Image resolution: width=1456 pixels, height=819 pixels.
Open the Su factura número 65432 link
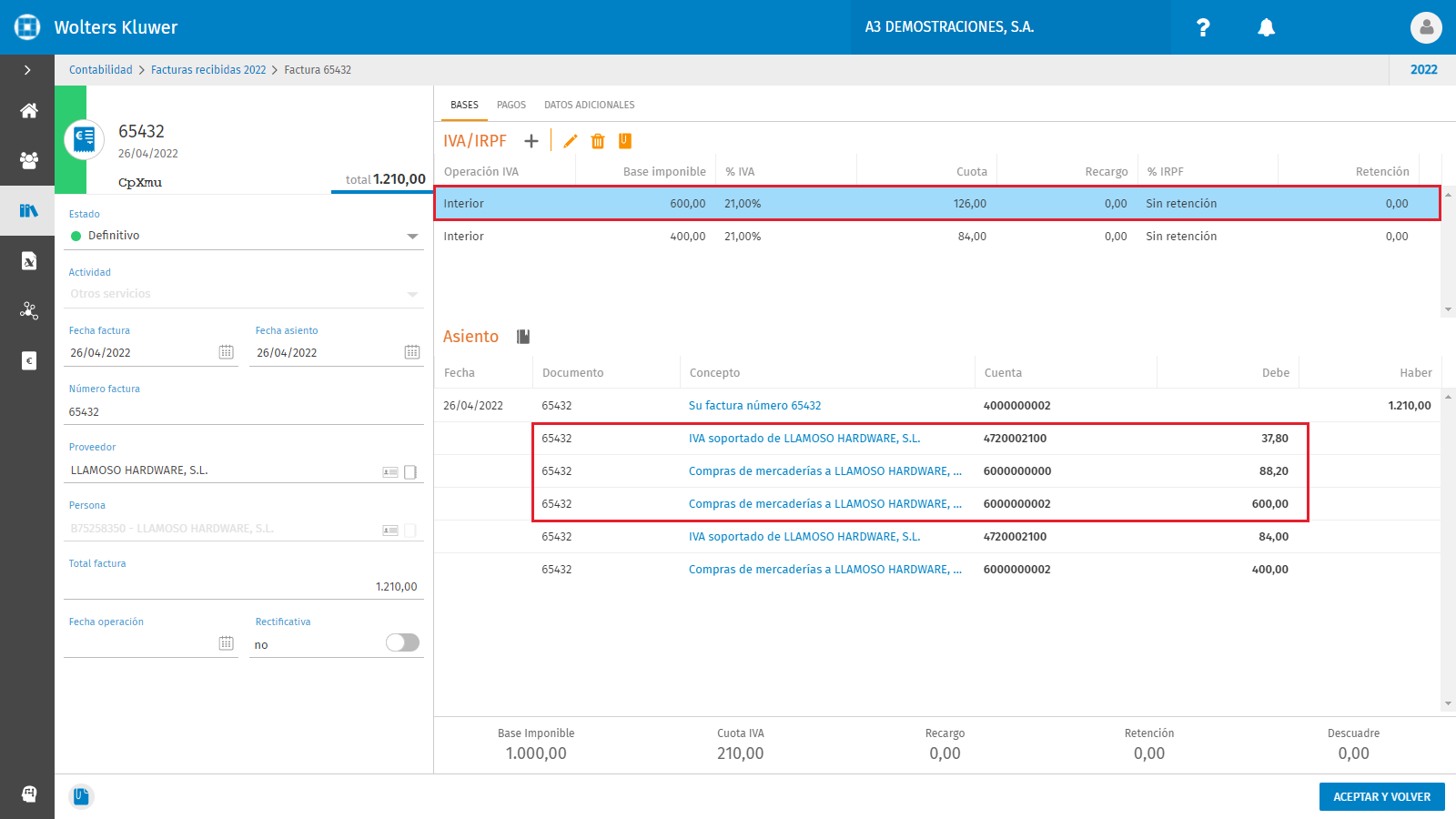[x=754, y=406]
